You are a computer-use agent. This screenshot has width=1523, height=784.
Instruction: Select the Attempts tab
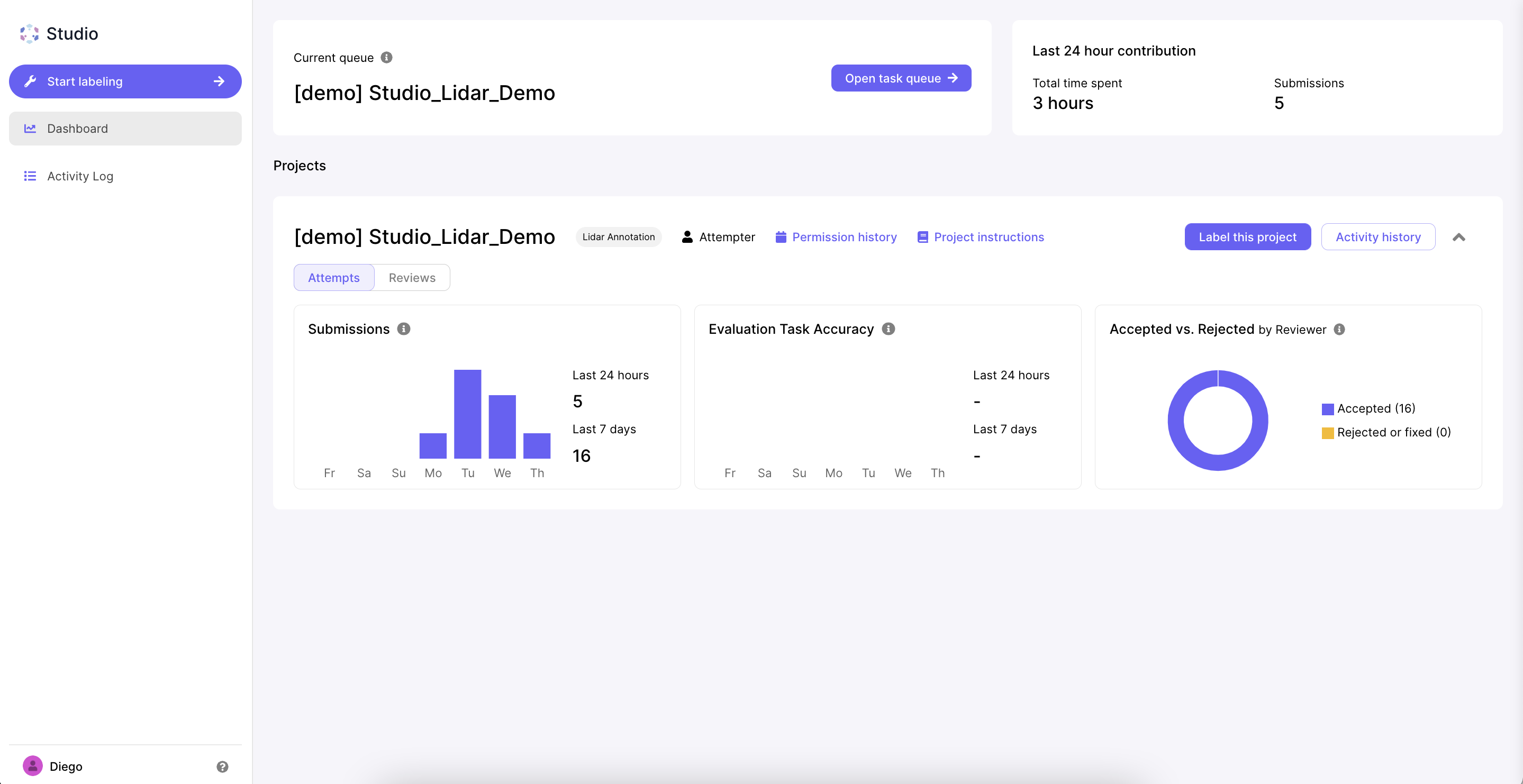[x=333, y=277]
